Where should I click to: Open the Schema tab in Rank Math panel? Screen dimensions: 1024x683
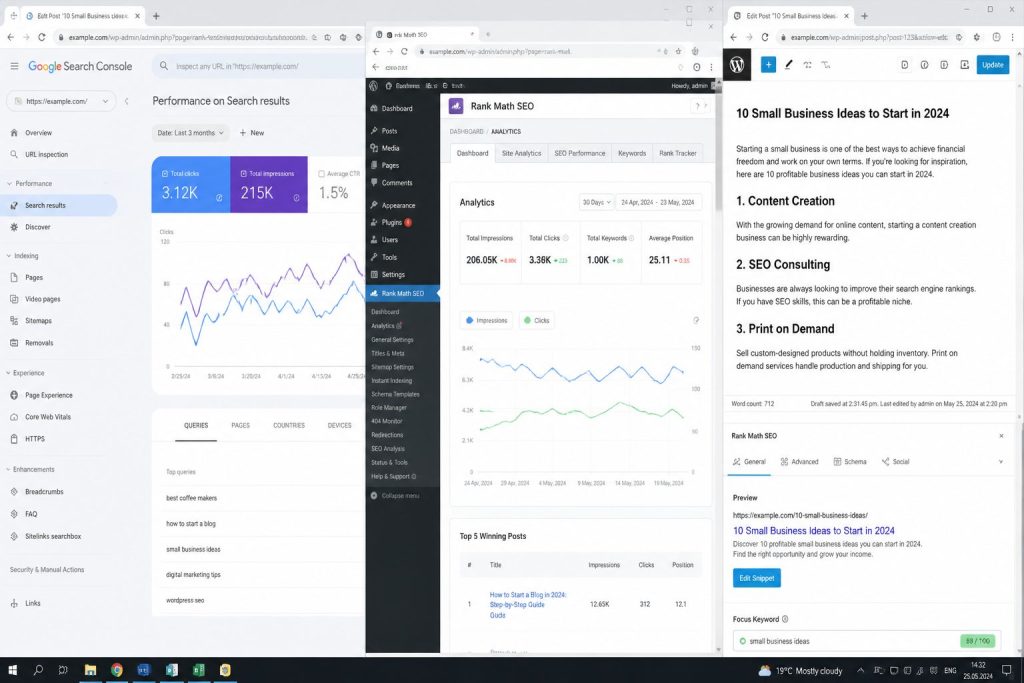(x=850, y=462)
